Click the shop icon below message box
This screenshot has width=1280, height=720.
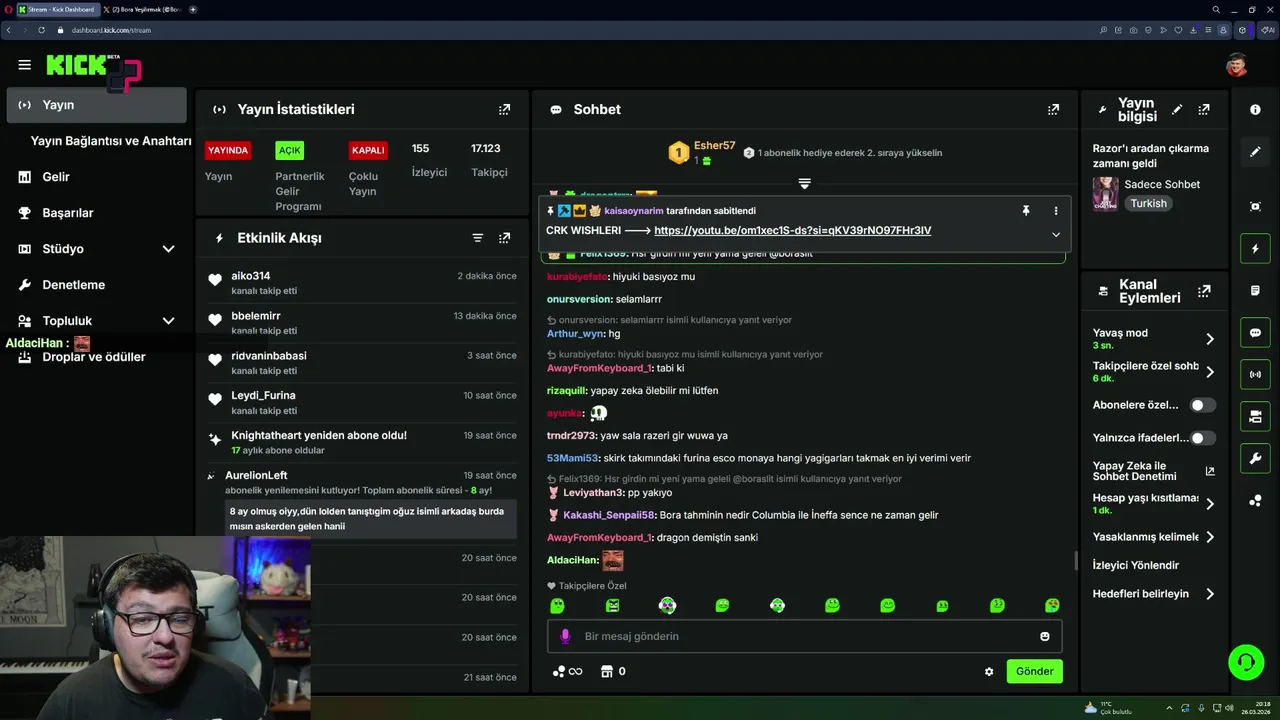pos(606,671)
